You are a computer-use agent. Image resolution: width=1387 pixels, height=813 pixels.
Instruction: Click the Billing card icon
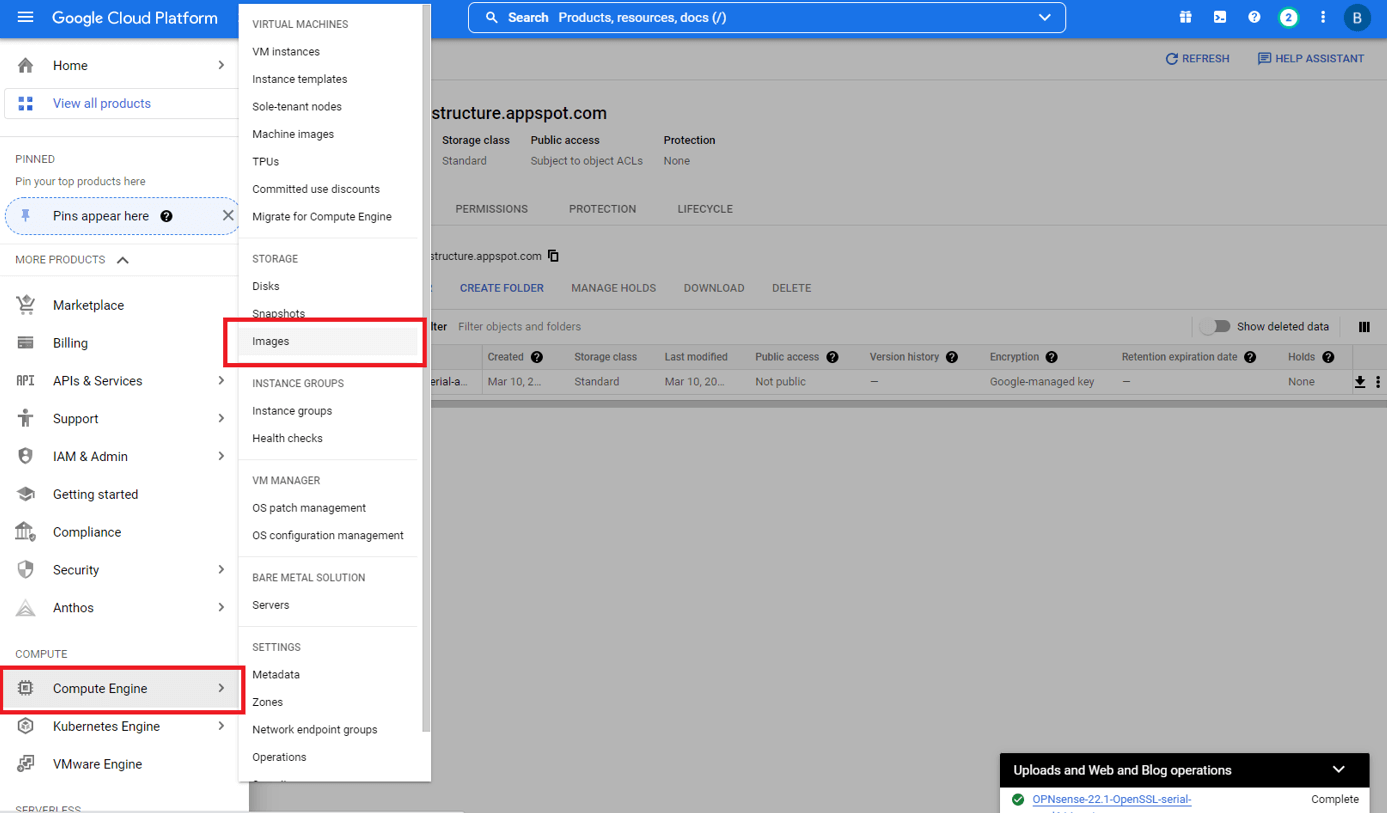26,343
